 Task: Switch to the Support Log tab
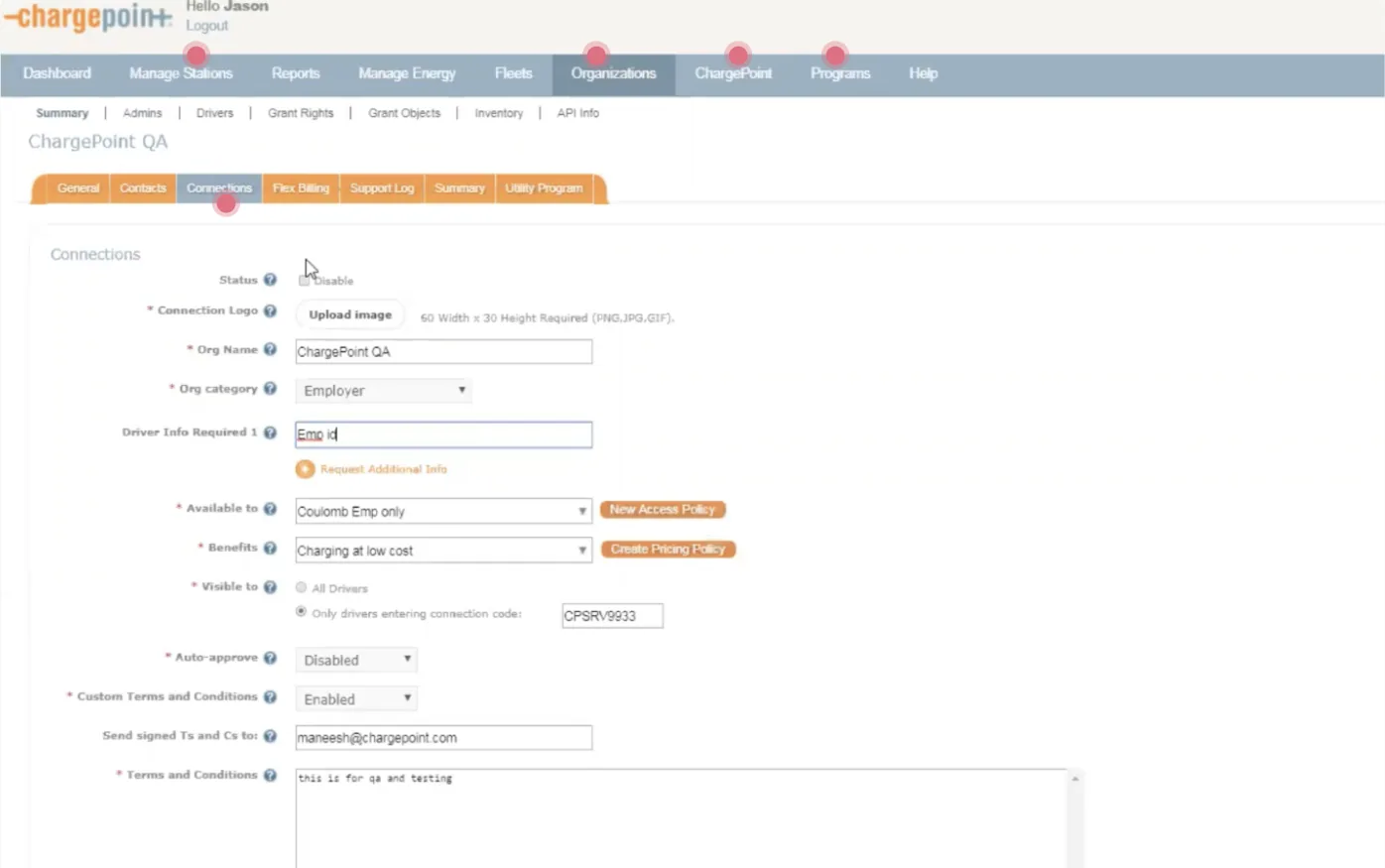382,188
